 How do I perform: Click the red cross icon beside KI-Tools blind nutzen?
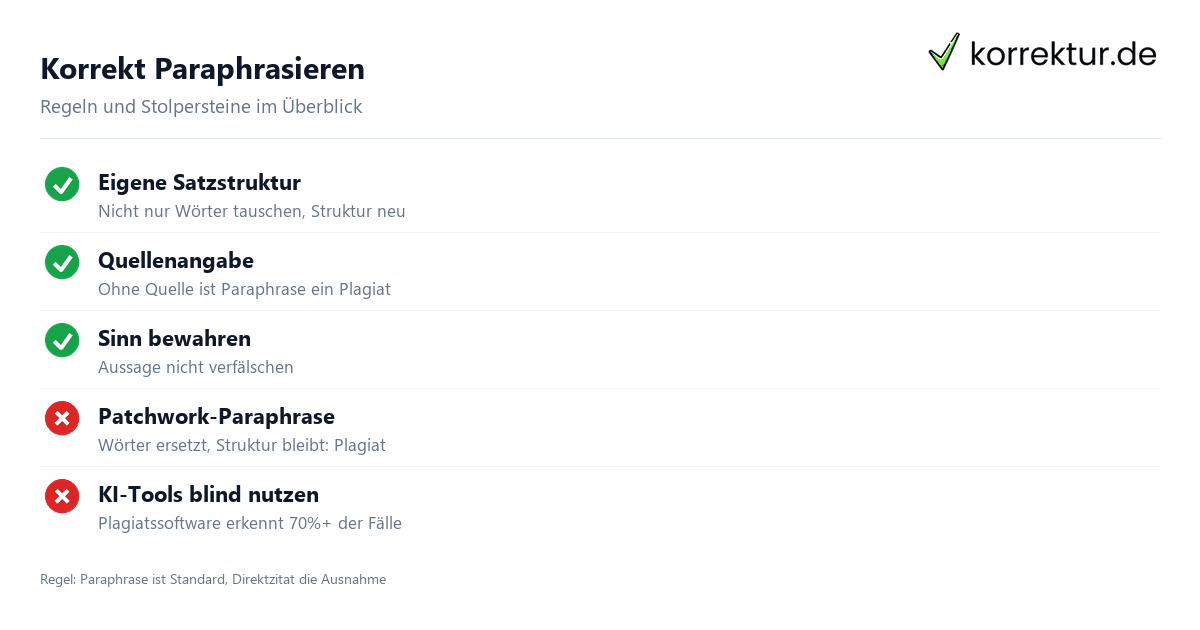pos(62,496)
